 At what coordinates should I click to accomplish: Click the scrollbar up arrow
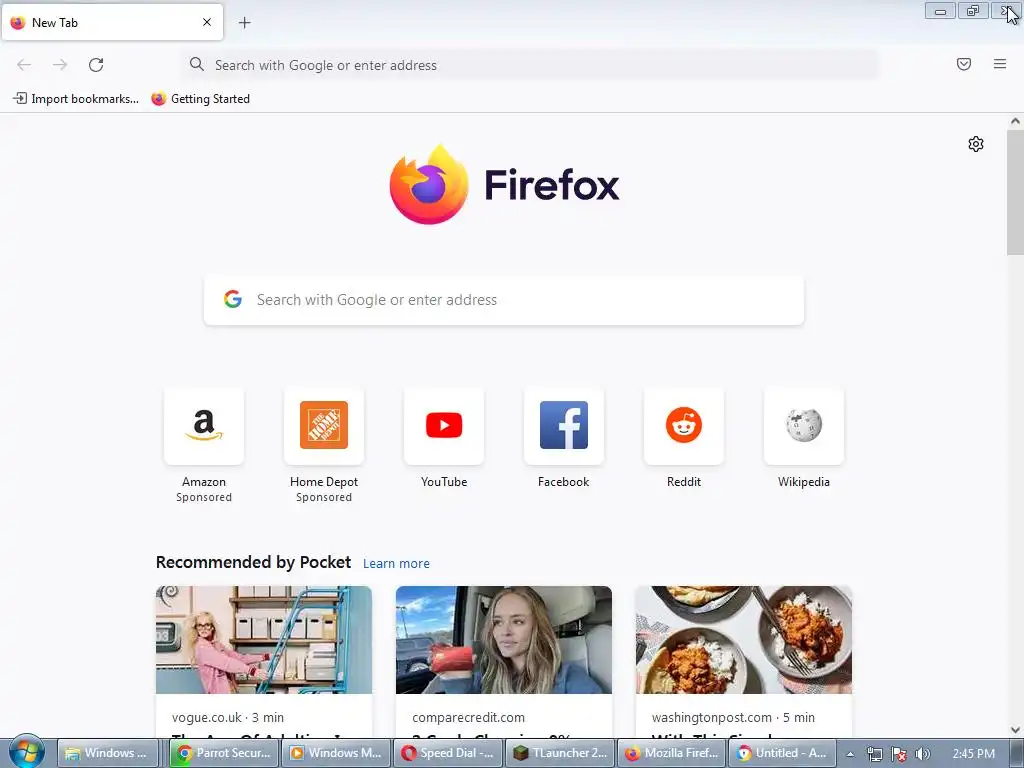pyautogui.click(x=1015, y=121)
